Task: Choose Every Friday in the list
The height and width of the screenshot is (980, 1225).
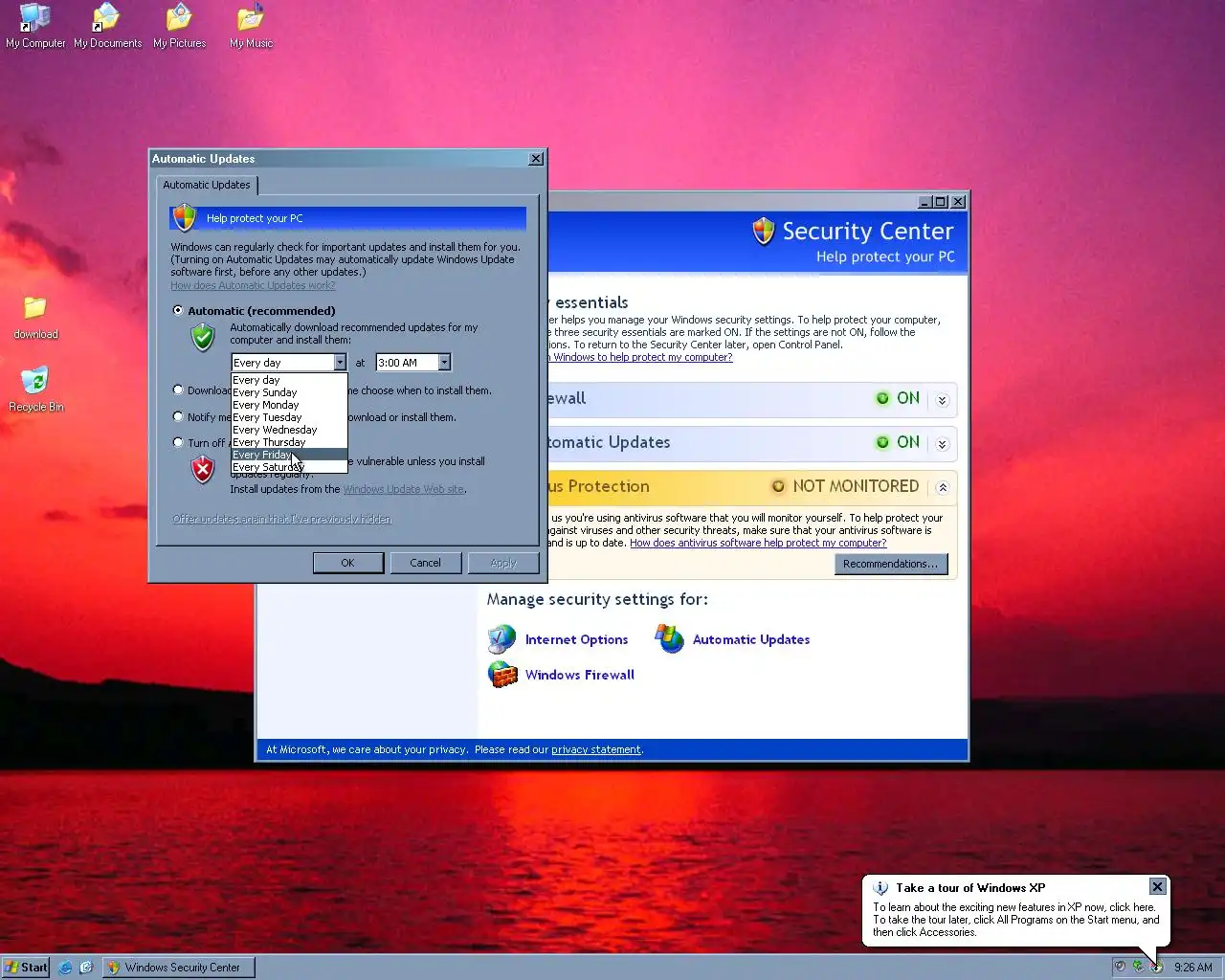Action: (289, 455)
